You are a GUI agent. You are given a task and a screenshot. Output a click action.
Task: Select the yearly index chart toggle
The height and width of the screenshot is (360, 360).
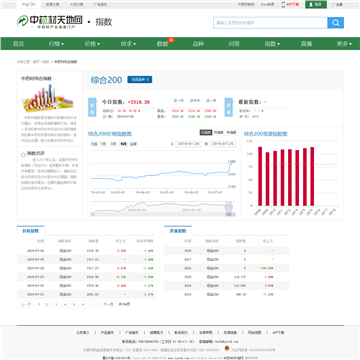click(x=231, y=133)
